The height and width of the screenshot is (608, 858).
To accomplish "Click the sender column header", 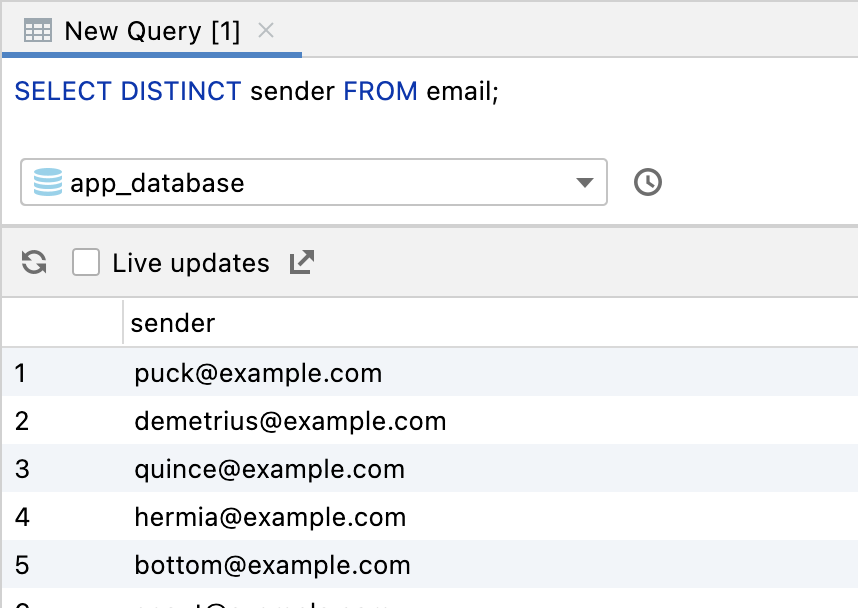I will [x=173, y=323].
